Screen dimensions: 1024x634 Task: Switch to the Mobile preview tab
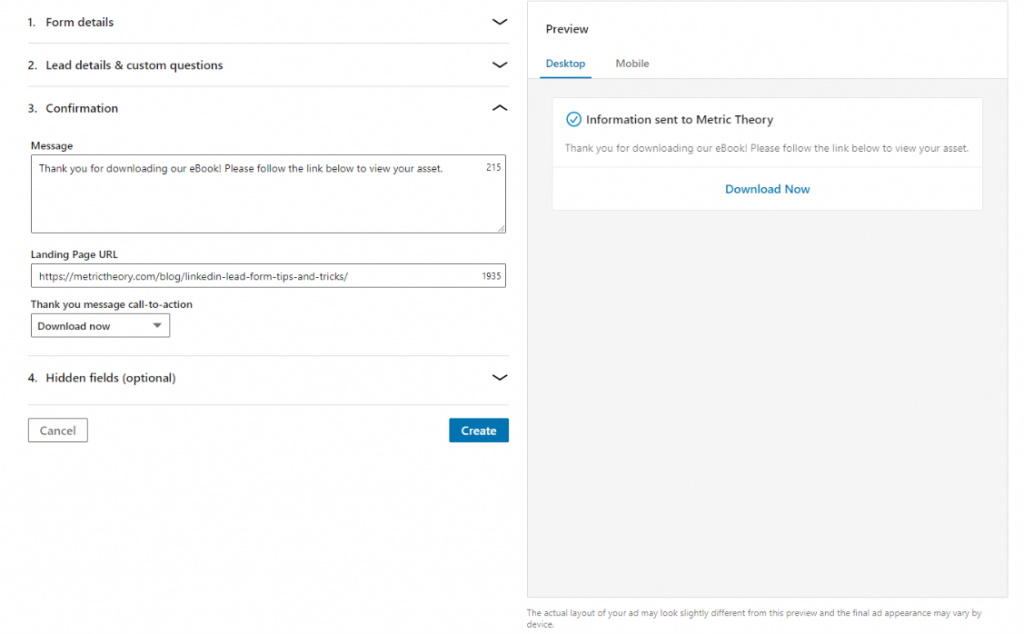coord(631,63)
